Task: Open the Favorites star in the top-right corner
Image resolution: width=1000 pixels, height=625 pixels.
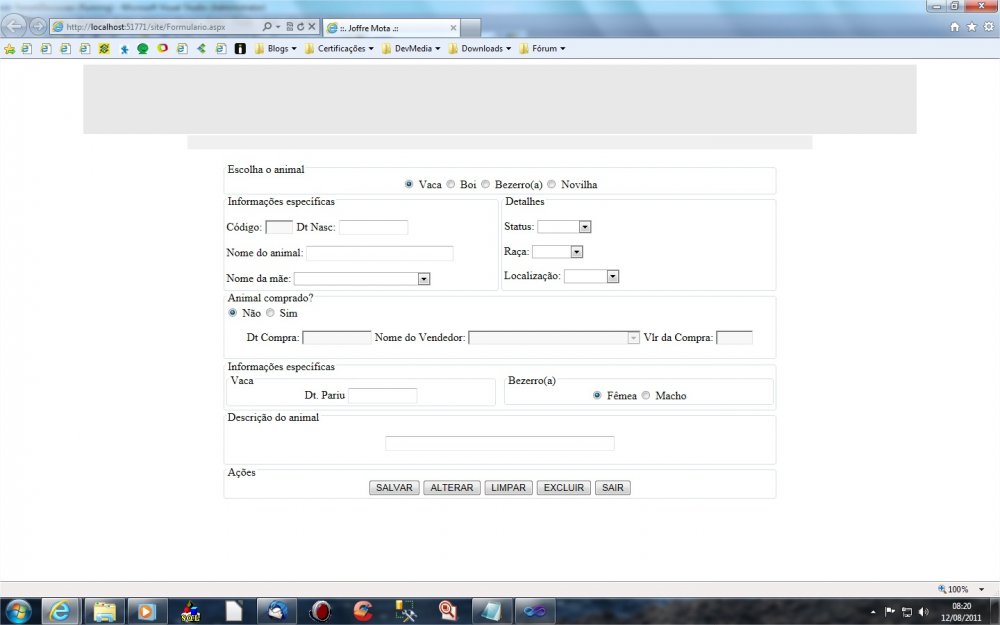Action: [971, 27]
